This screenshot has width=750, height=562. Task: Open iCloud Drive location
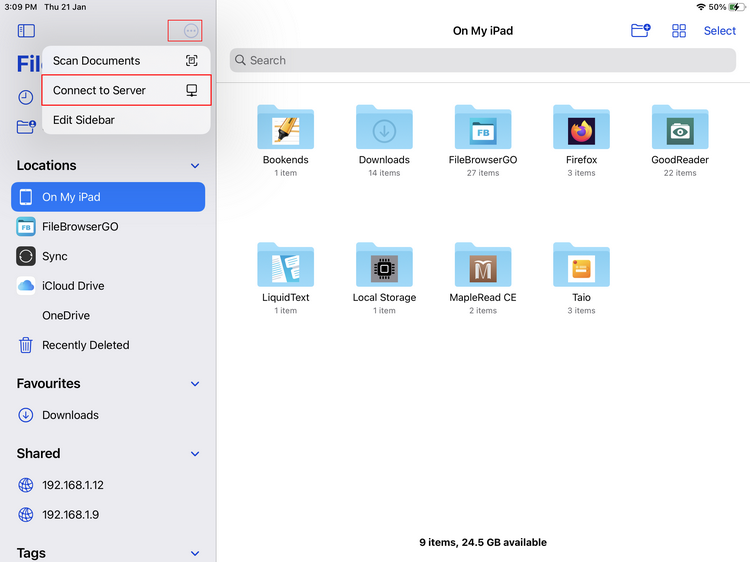[x=108, y=286]
